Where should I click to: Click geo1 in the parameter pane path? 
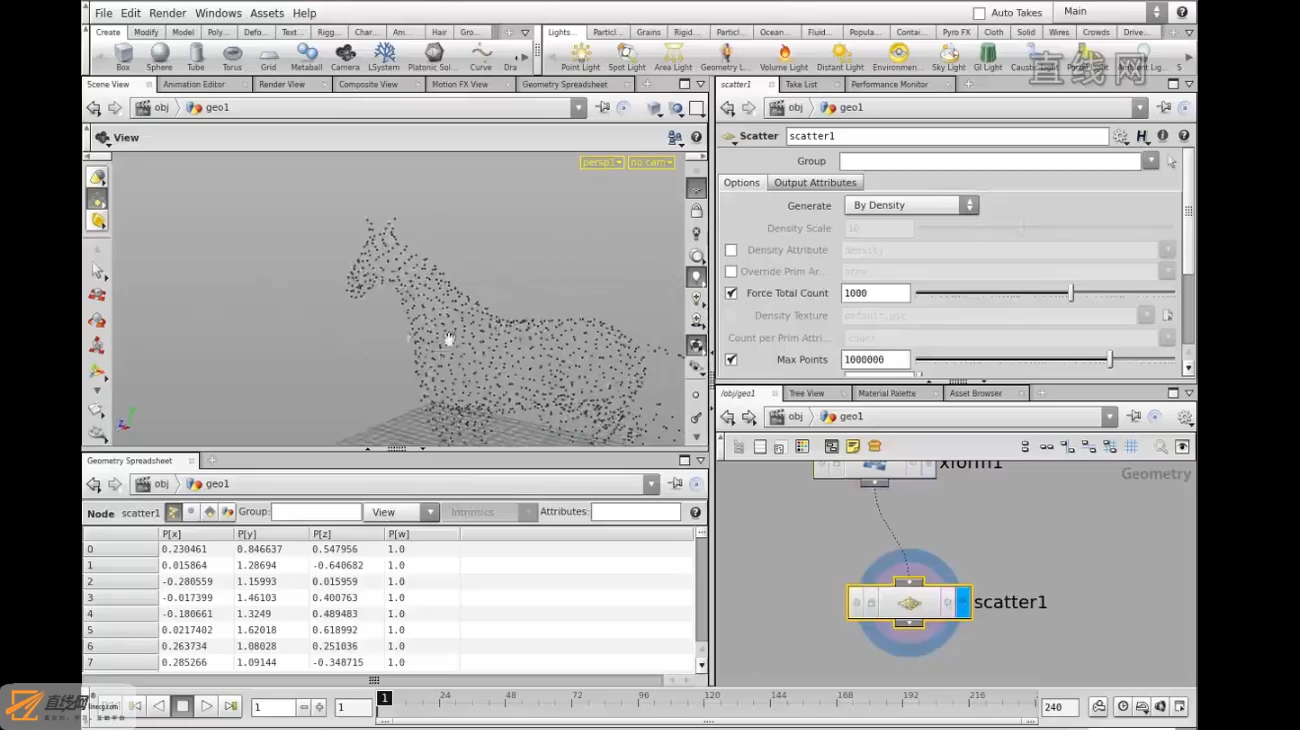tap(841, 108)
